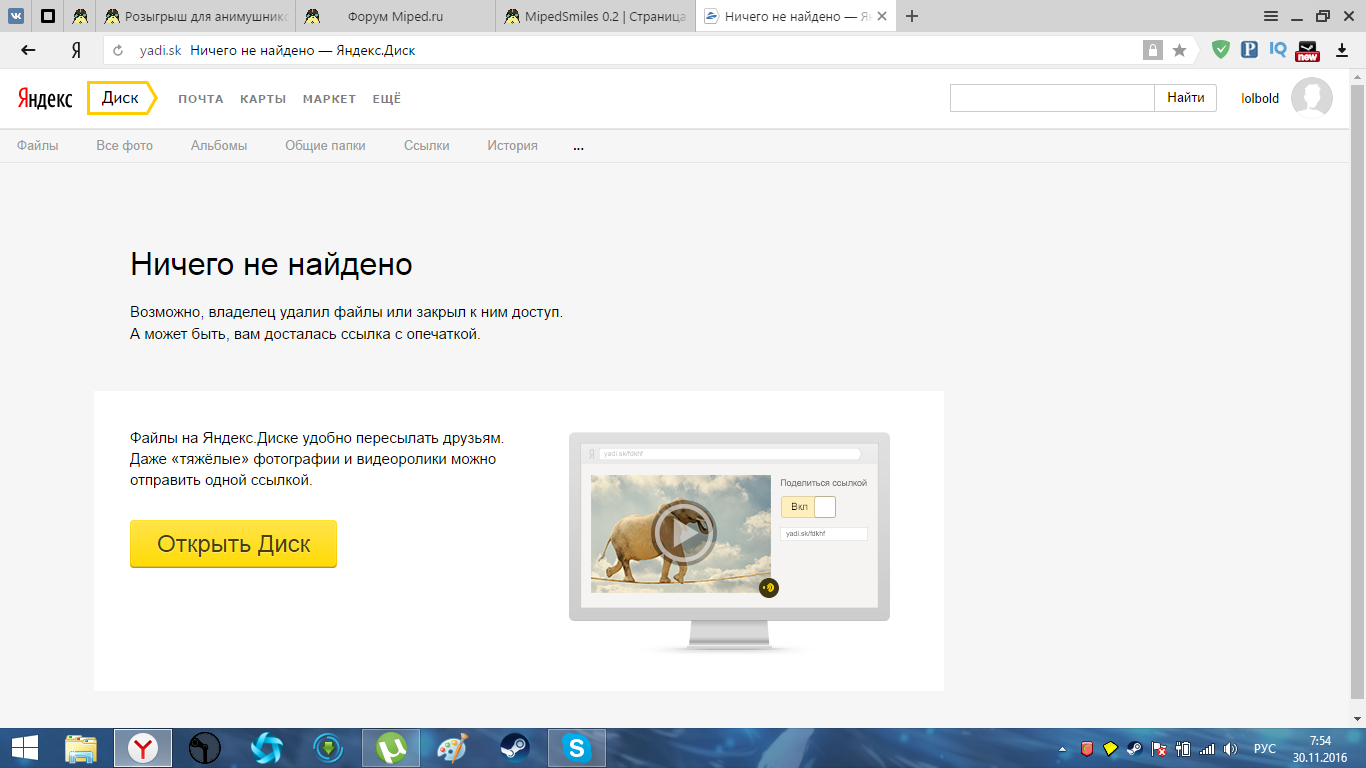Click the yellow tag tray icon
Screen dimensions: 1366x768
[1110, 748]
